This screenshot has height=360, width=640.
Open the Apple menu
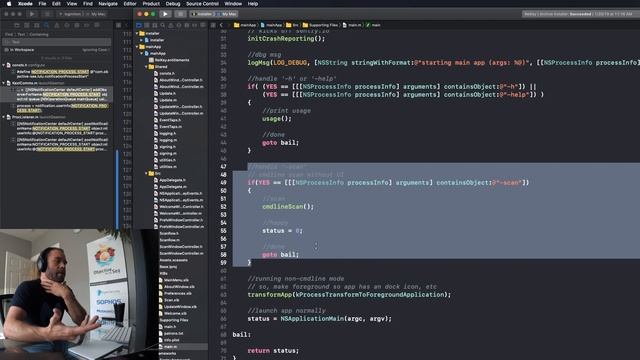(9, 4)
